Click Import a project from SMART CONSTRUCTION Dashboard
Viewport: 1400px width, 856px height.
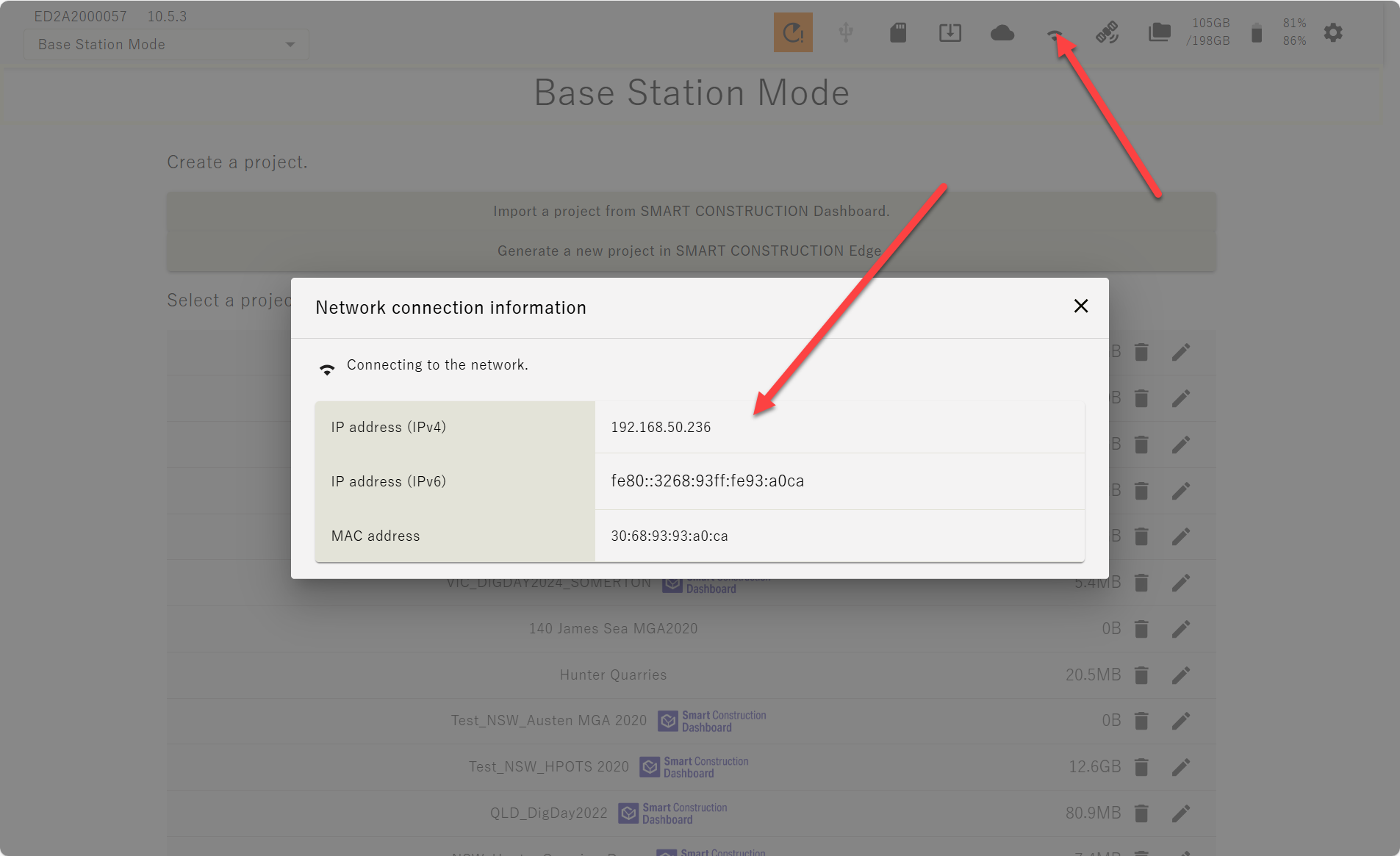pyautogui.click(x=691, y=212)
